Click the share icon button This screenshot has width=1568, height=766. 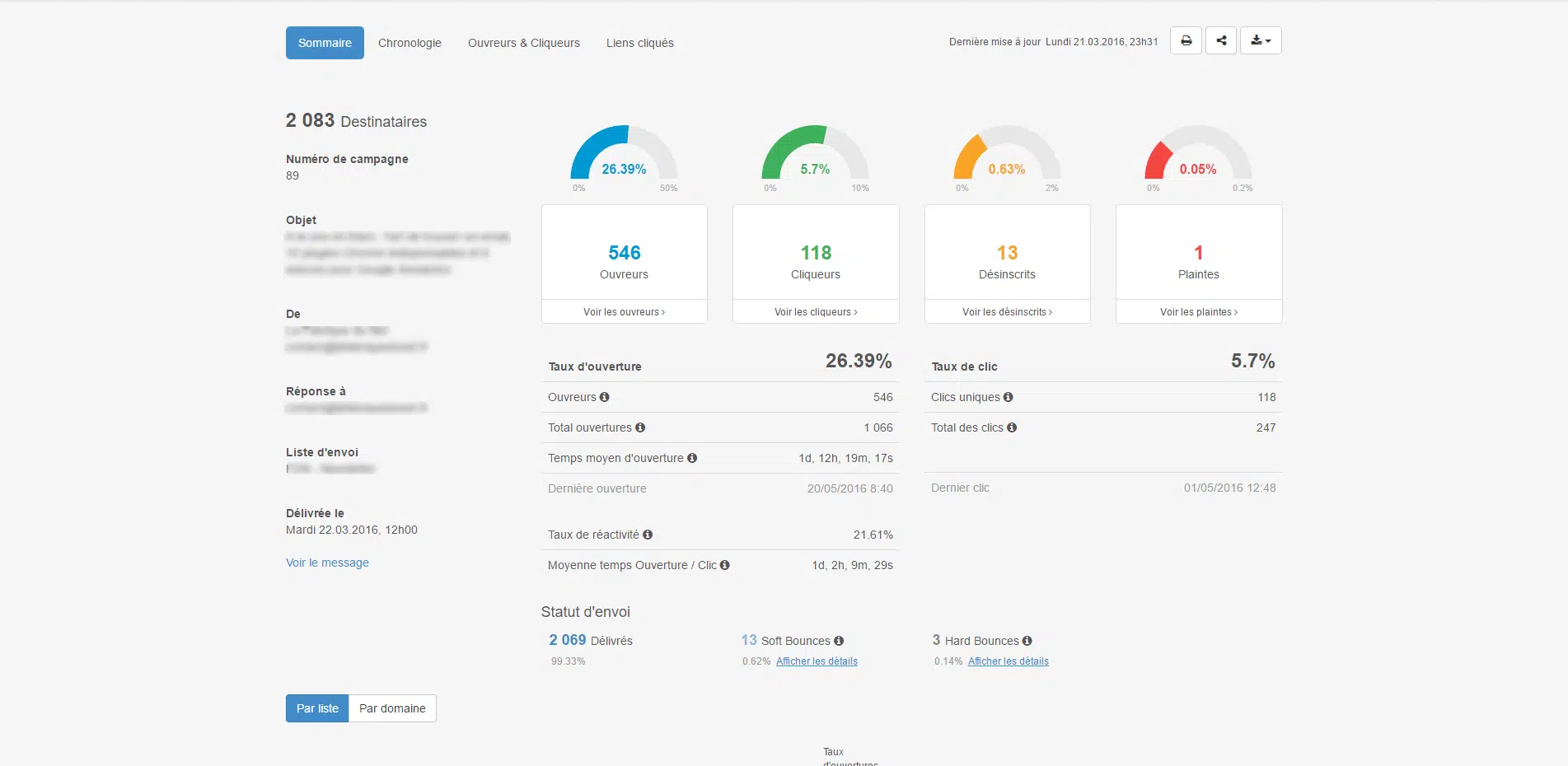[x=1221, y=40]
